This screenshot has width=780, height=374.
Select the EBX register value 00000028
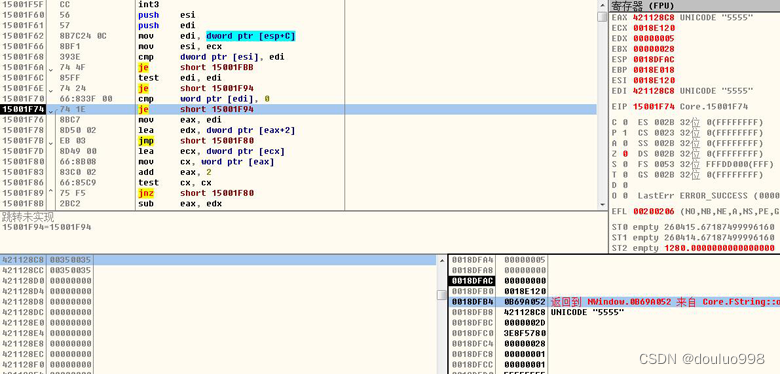pos(654,49)
